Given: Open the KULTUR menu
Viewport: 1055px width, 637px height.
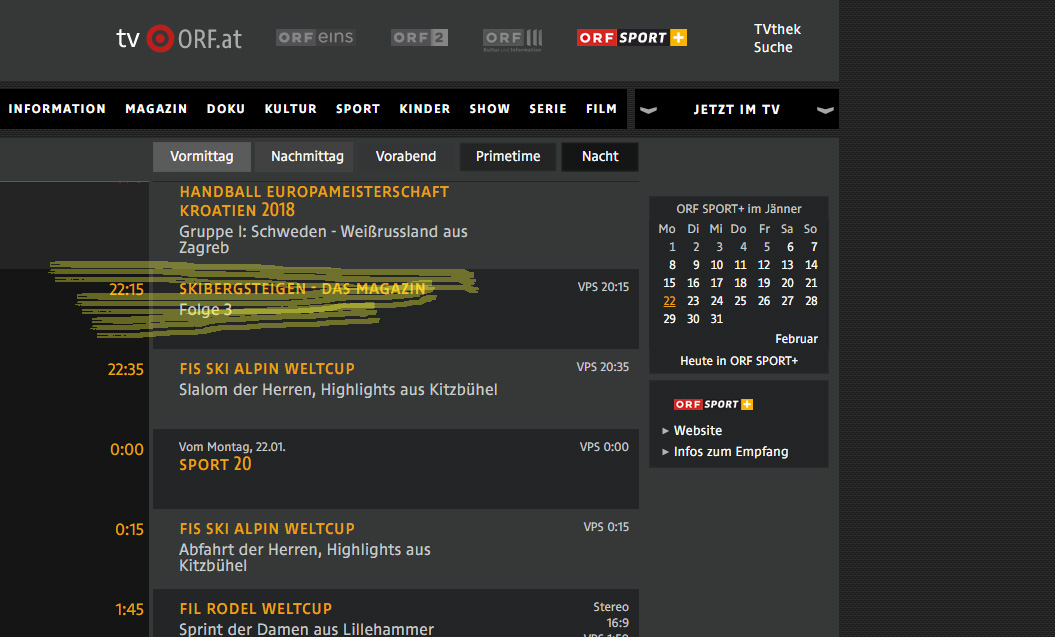Looking at the screenshot, I should (x=291, y=109).
